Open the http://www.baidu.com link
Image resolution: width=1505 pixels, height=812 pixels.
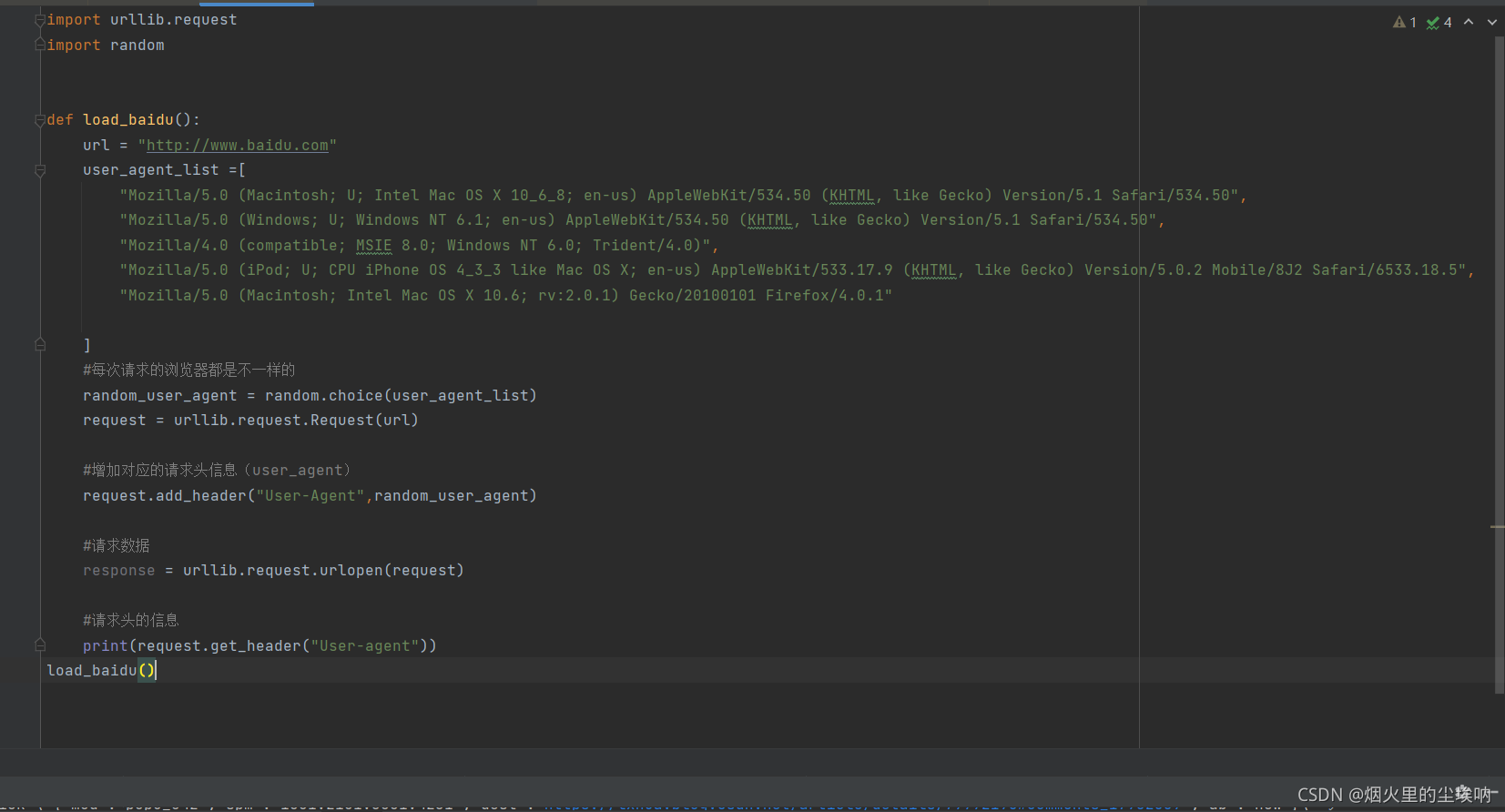(x=238, y=146)
